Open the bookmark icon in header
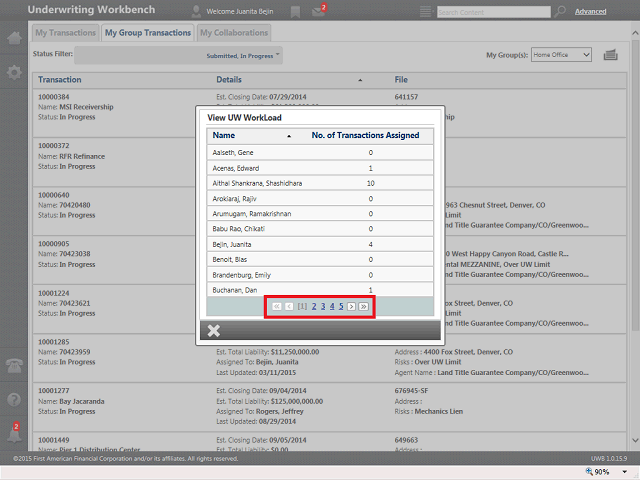This screenshot has width=640, height=480. point(295,12)
